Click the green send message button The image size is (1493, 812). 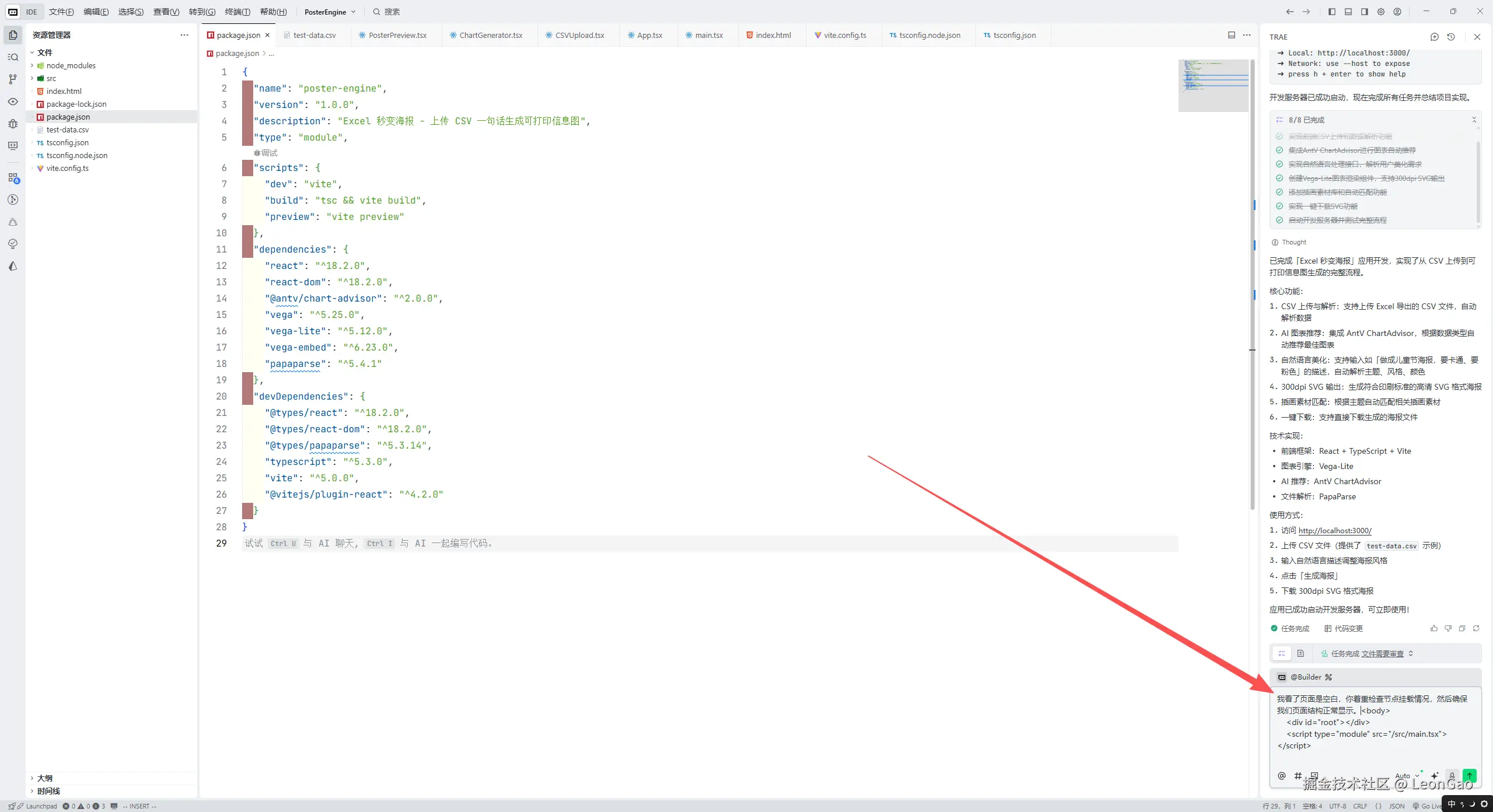tap(1470, 775)
